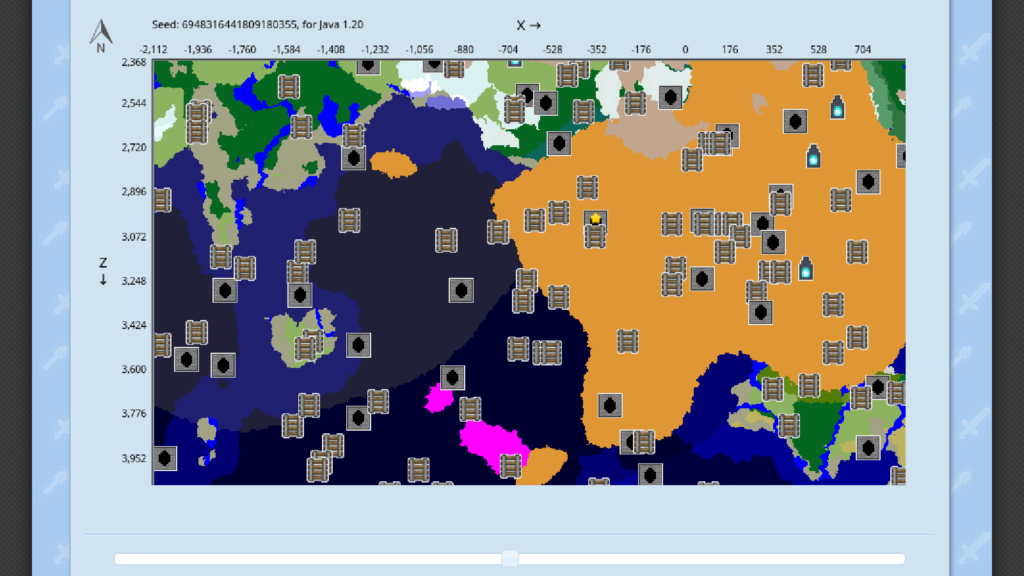The image size is (1024, 576).
Task: Click the cave icon in the map's bottom-left corner
Action: (x=165, y=458)
